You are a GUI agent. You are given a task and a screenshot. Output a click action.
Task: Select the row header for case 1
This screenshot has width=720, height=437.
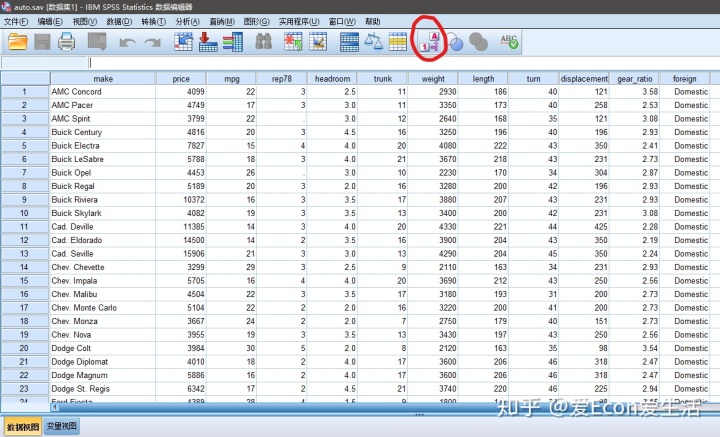pos(25,92)
